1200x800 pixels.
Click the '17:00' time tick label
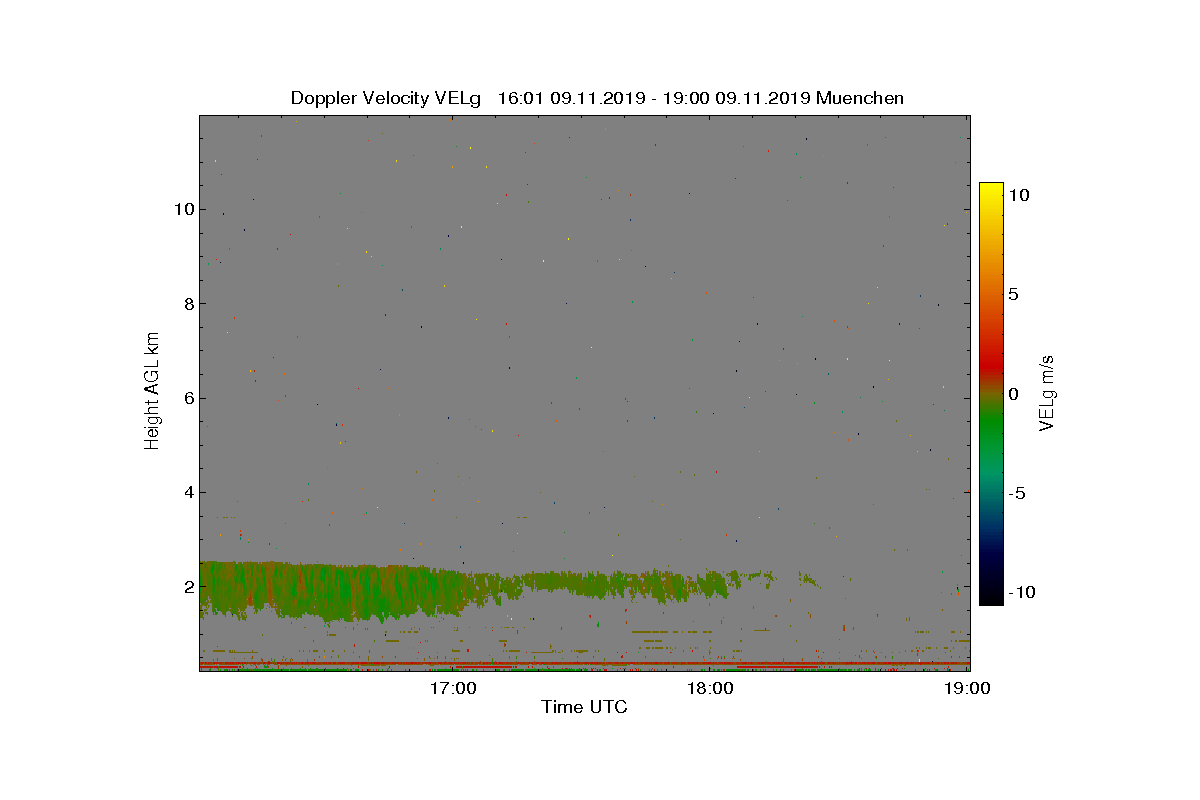(452, 689)
